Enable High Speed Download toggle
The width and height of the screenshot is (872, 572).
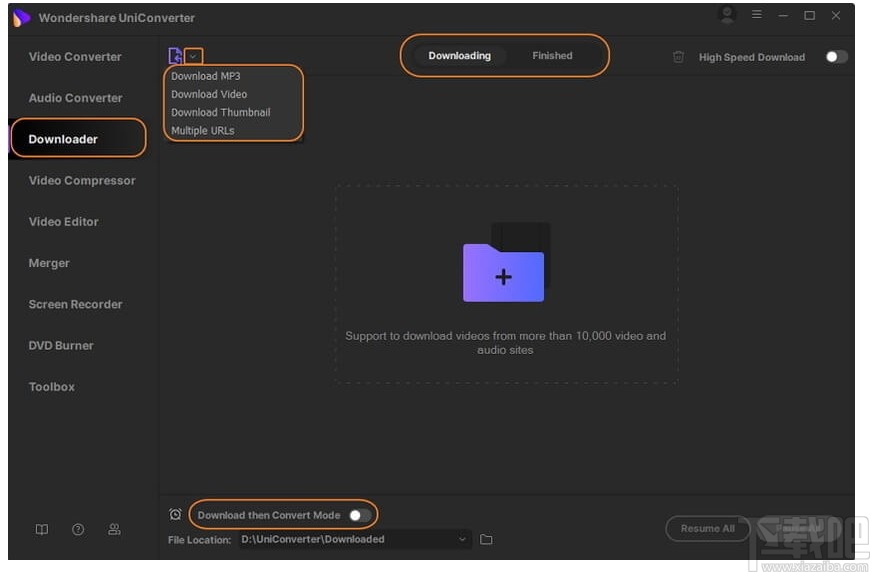click(x=836, y=57)
